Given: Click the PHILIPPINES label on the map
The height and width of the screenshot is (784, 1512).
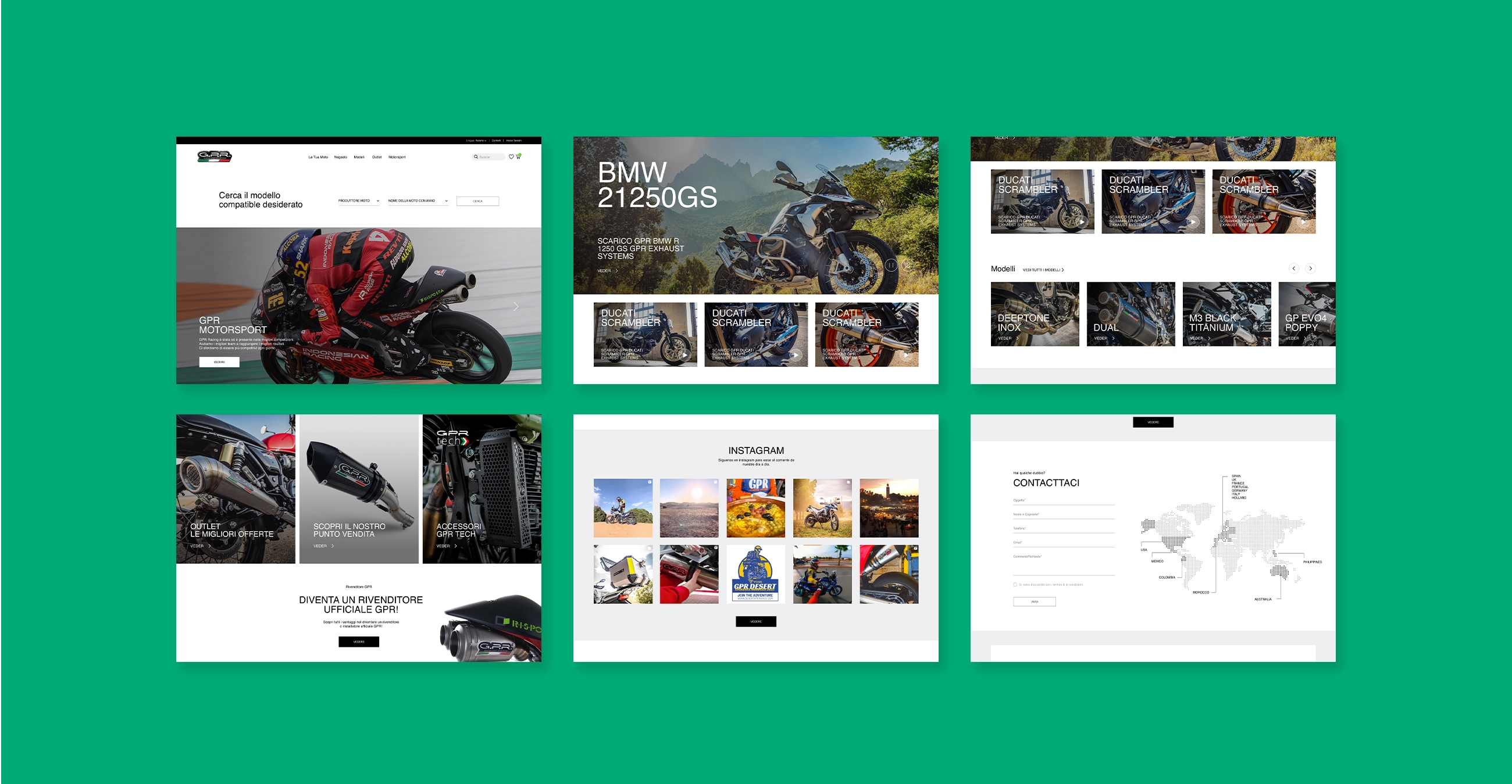Looking at the screenshot, I should point(1313,562).
